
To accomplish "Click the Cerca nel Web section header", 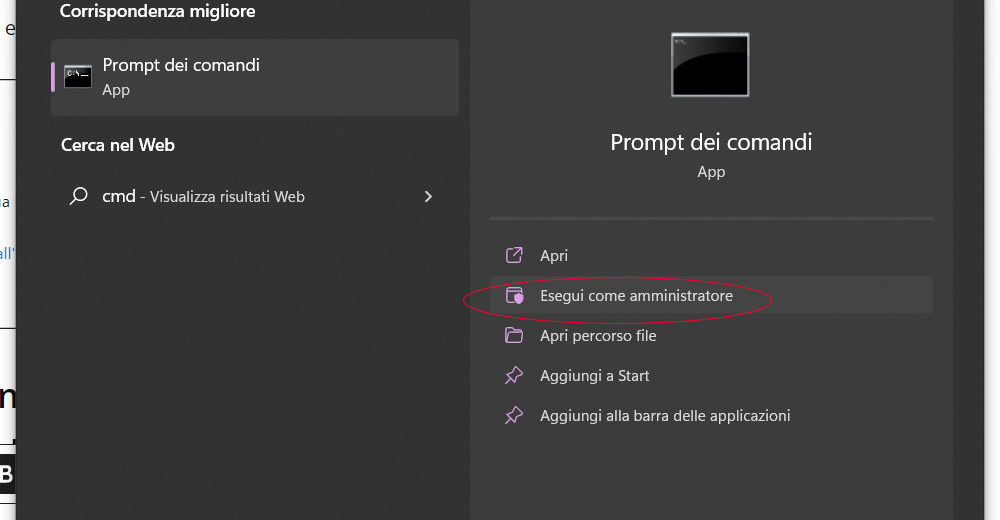I will pos(118,145).
